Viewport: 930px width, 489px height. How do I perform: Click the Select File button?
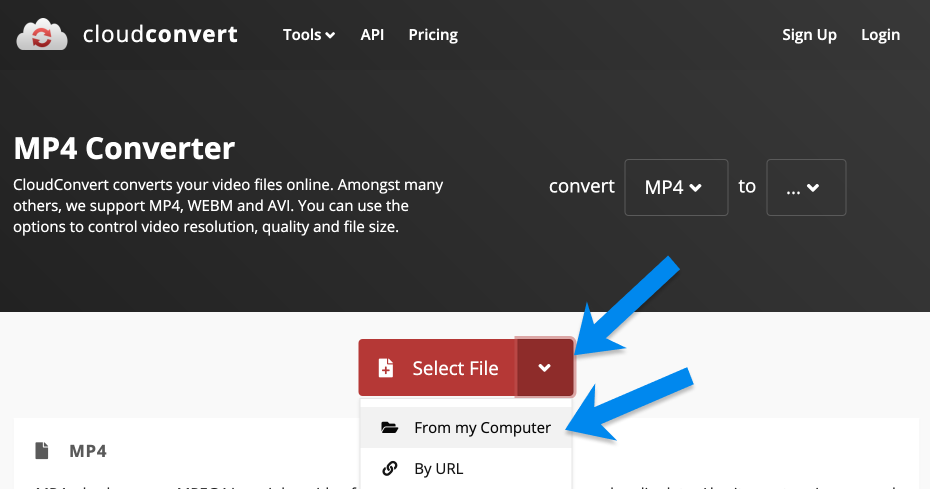click(438, 368)
